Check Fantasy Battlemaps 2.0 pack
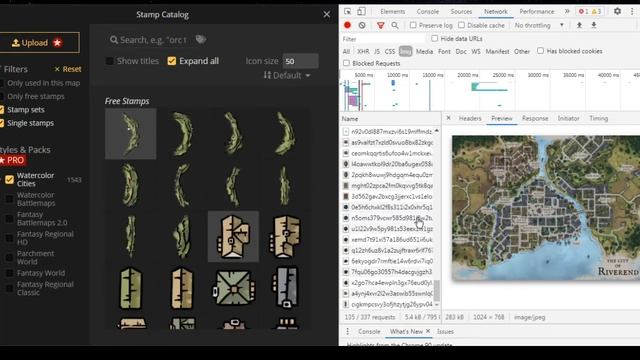 click(9, 219)
